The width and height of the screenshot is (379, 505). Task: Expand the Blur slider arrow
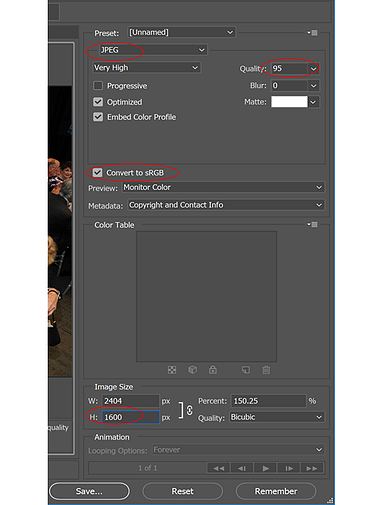point(313,86)
